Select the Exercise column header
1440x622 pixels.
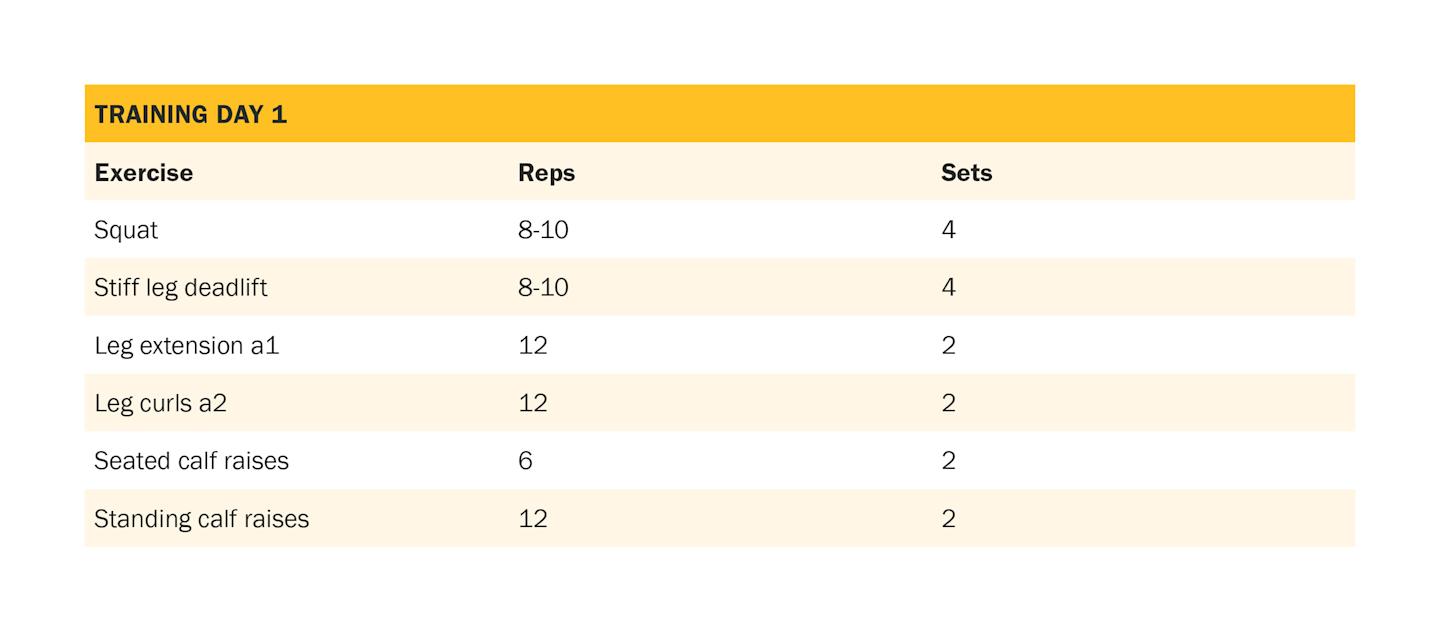143,172
